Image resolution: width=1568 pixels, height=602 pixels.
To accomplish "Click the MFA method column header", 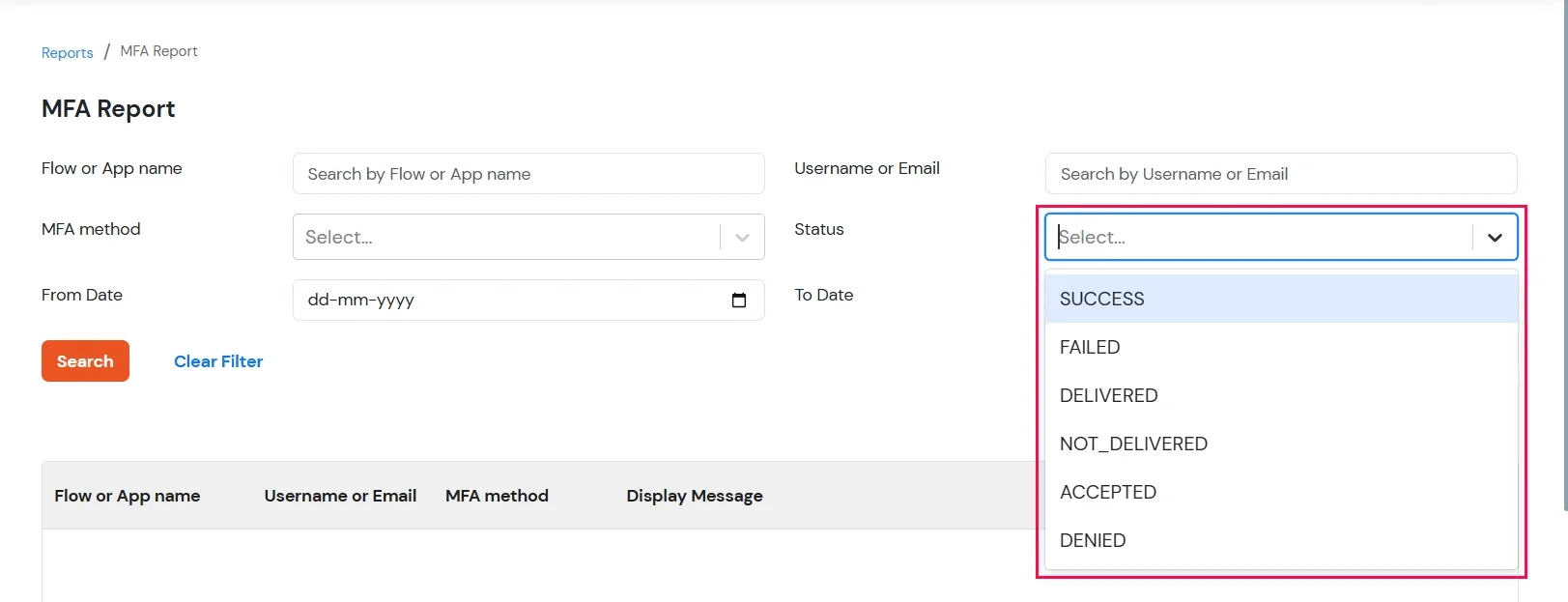I will point(497,496).
